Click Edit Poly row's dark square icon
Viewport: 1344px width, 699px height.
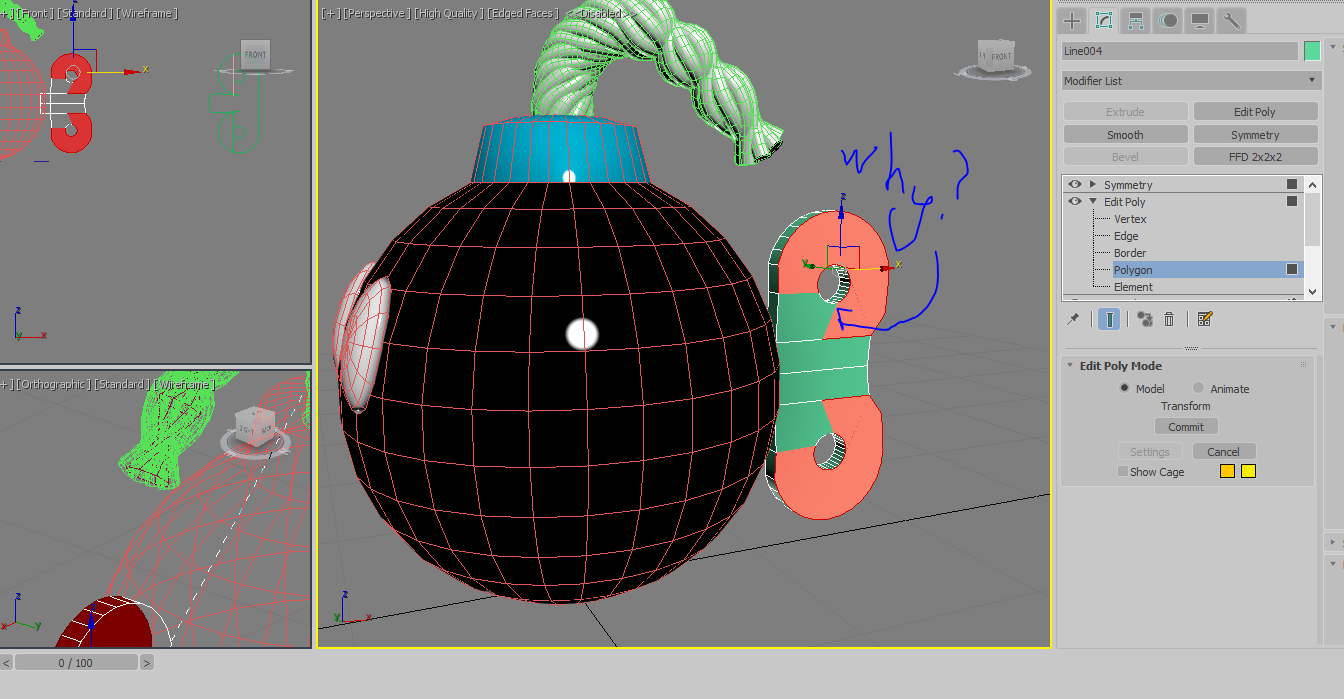[1292, 201]
